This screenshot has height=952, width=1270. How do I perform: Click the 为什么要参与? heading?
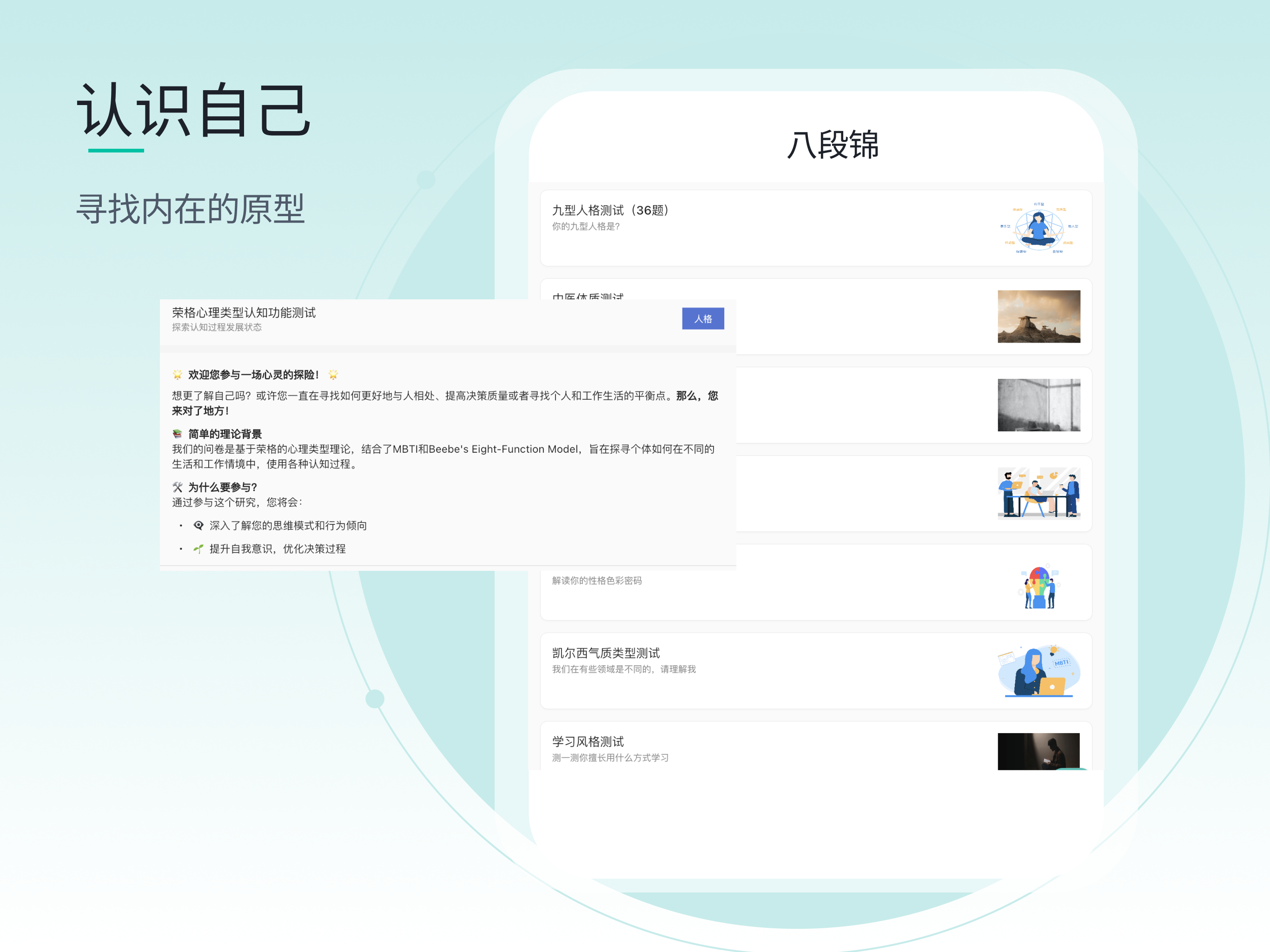pyautogui.click(x=222, y=488)
